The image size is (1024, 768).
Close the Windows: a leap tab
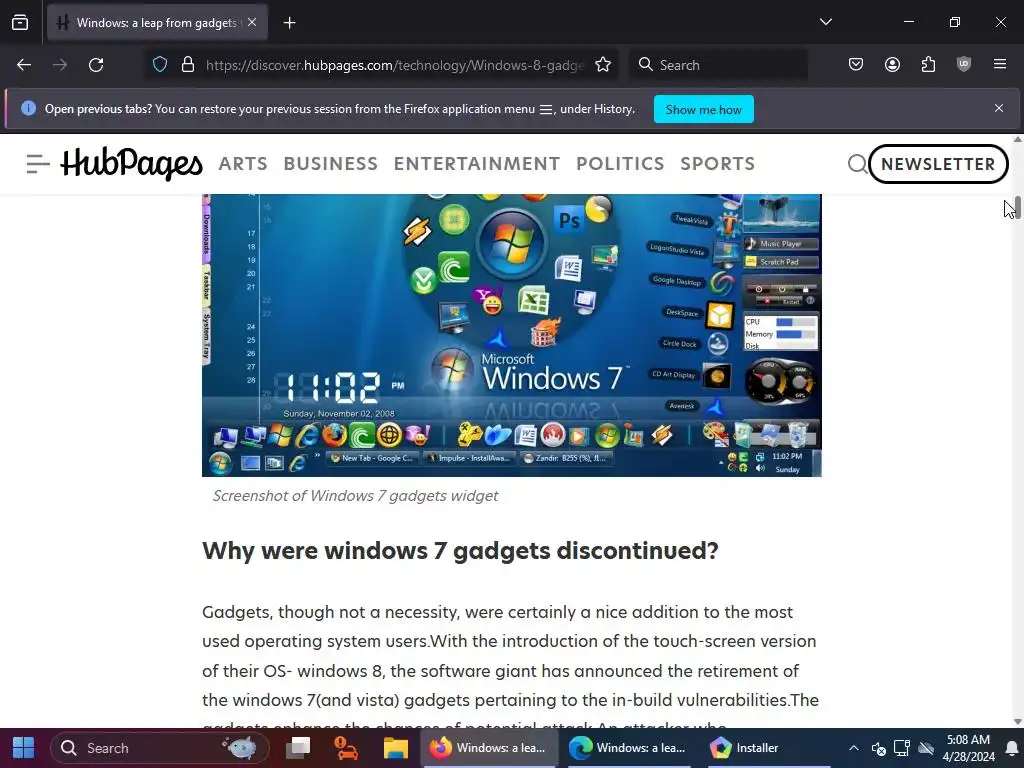[252, 22]
